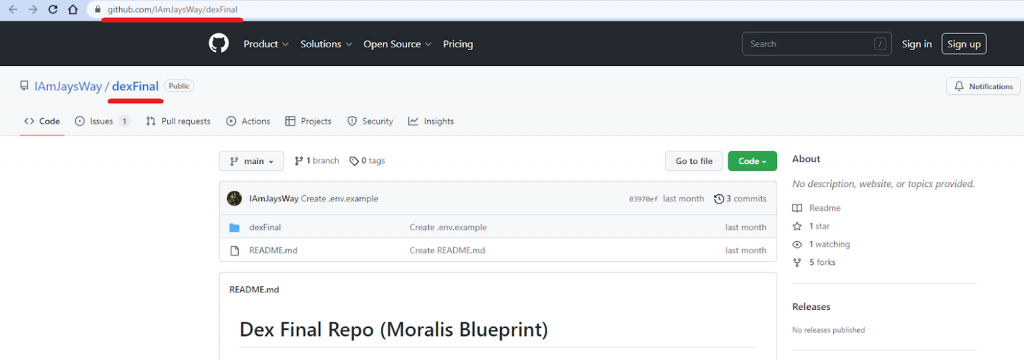Open the Insights tab
Viewport: 1024px width, 360px height.
click(x=431, y=121)
